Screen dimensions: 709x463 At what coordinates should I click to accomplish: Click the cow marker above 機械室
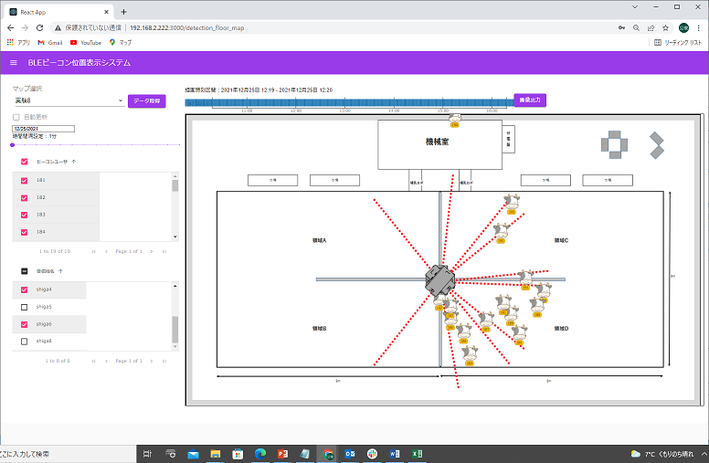click(x=455, y=118)
